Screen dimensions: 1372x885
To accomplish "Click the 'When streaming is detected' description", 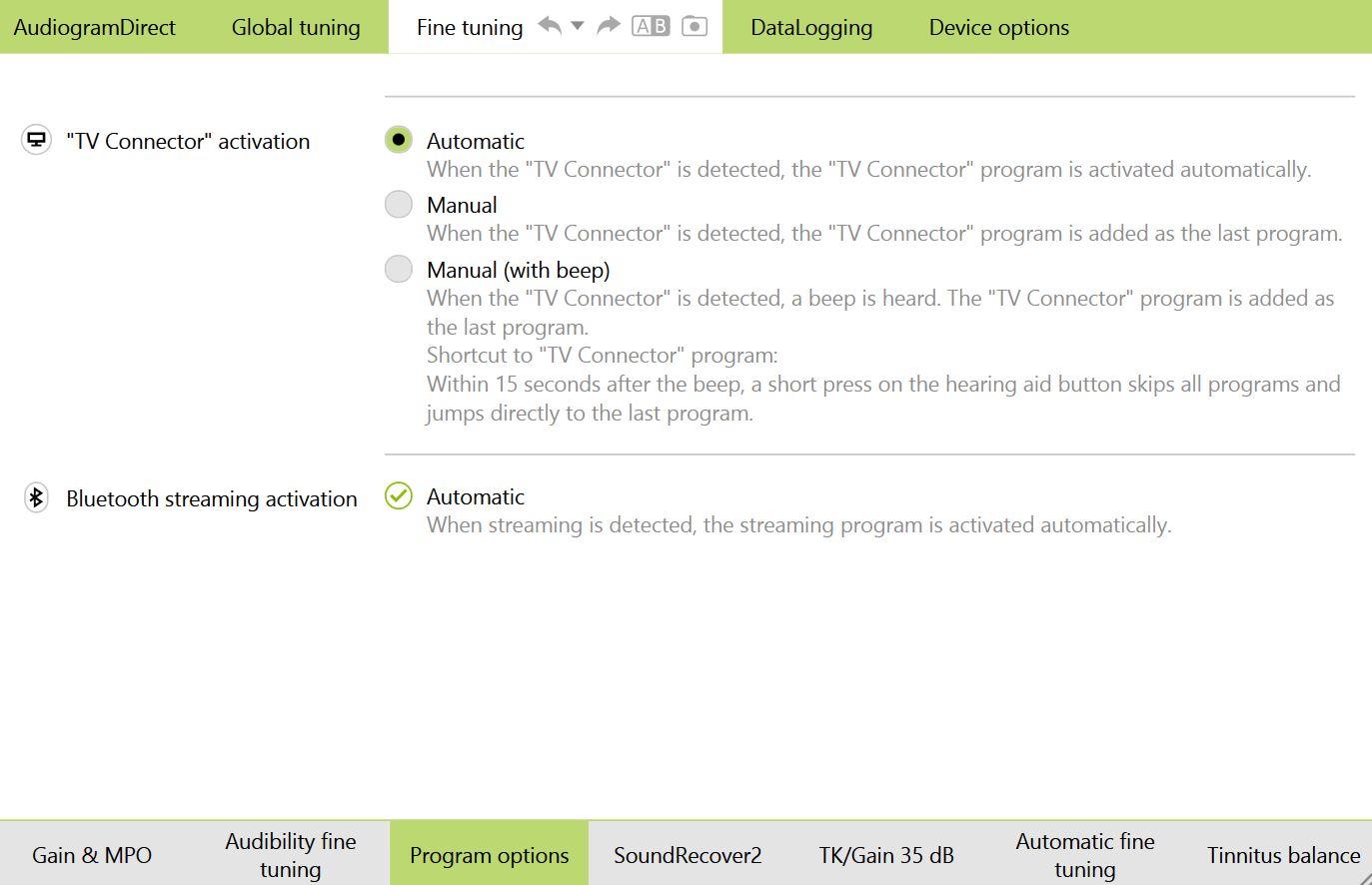I will click(x=798, y=524).
